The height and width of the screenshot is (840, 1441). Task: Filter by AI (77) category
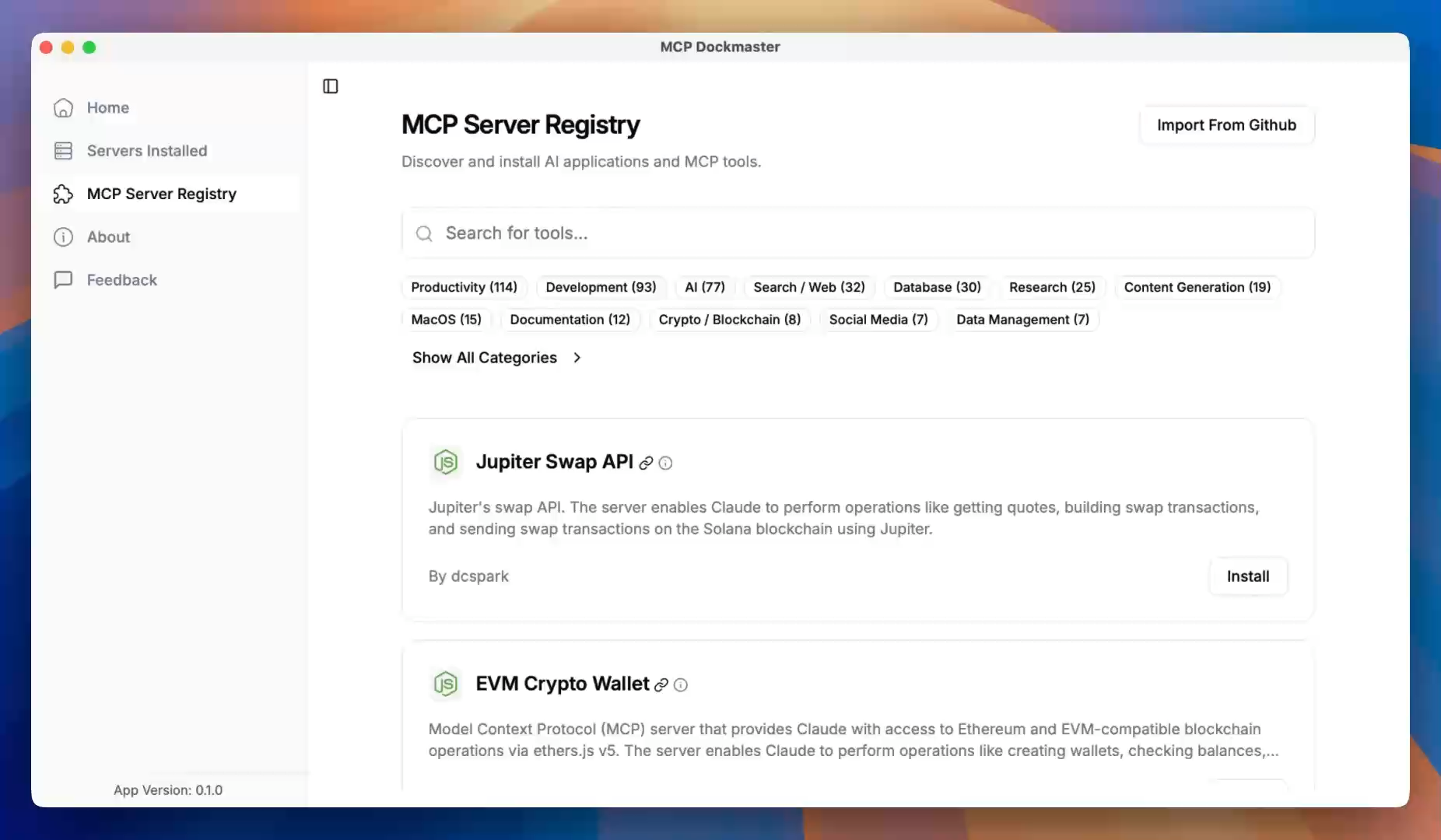705,287
